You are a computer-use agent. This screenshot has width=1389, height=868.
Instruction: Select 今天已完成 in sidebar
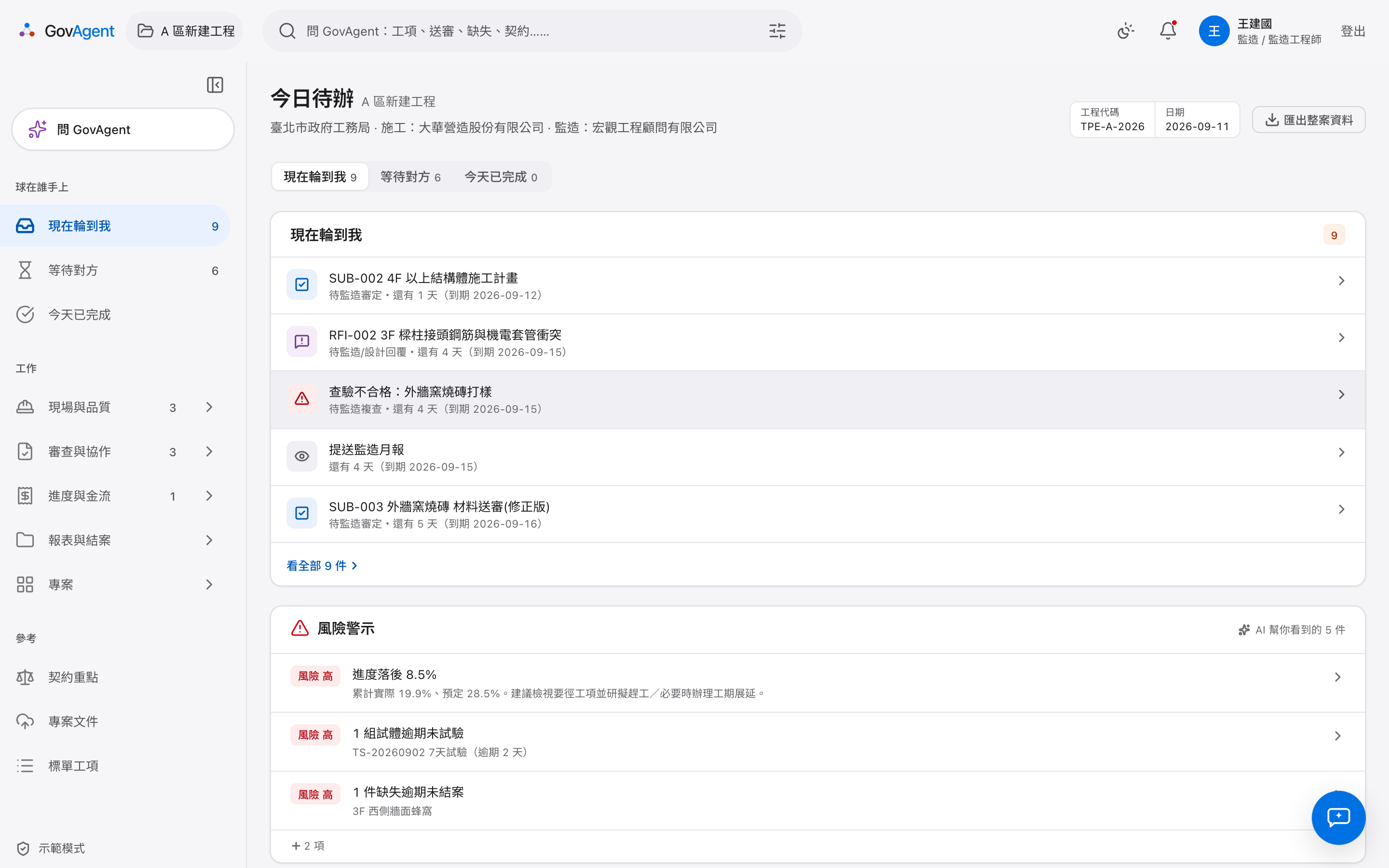pos(115,314)
